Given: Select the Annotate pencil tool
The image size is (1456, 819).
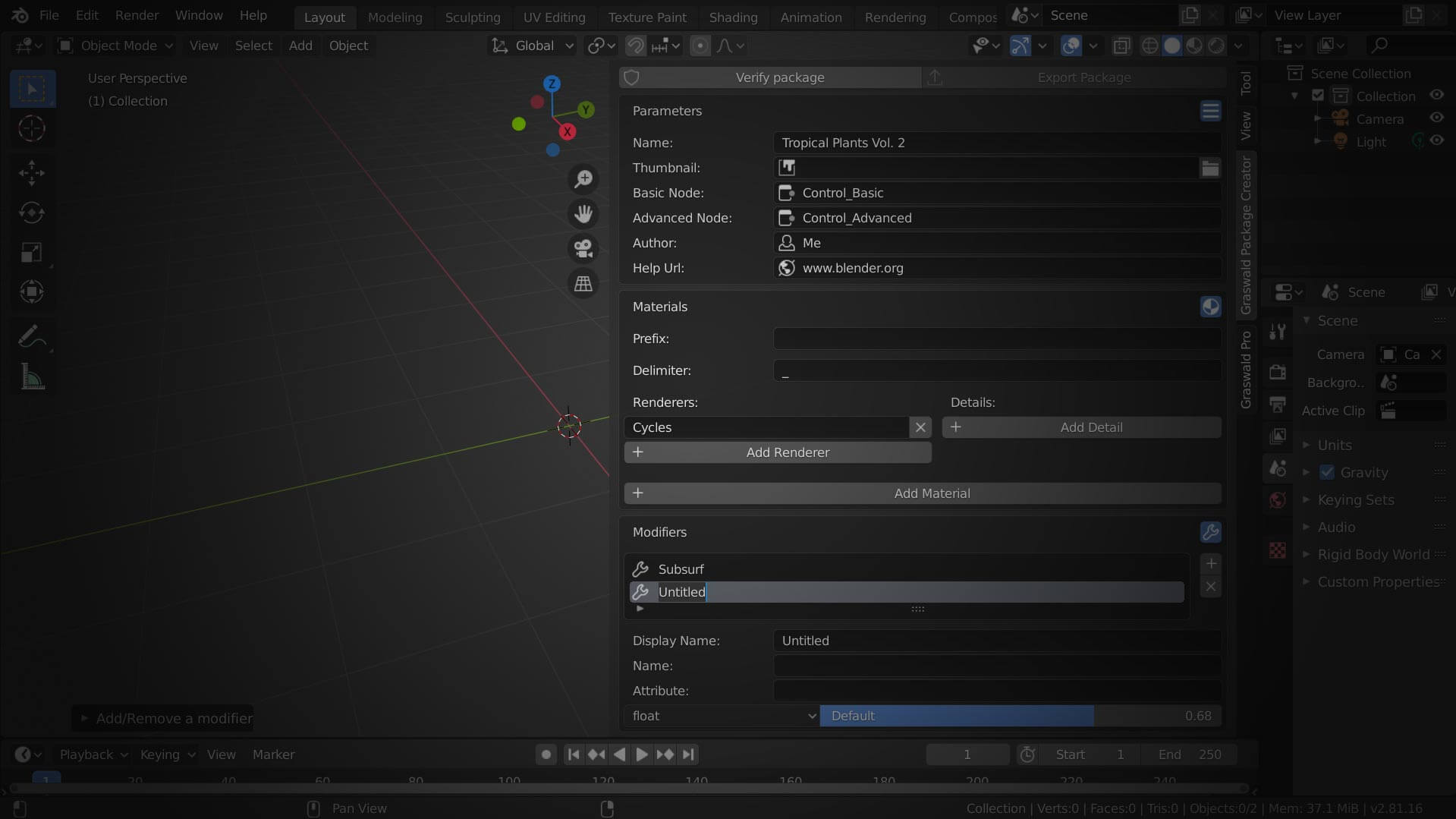Looking at the screenshot, I should pos(32,335).
